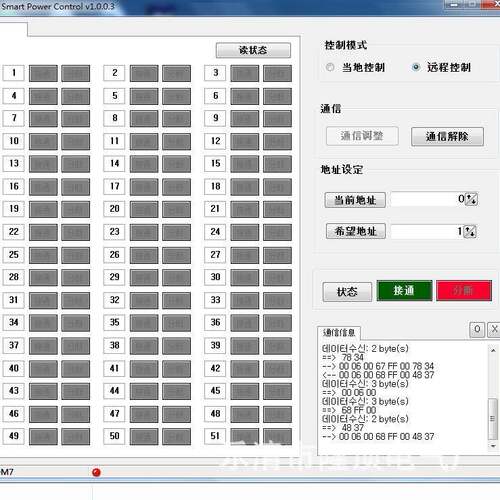Click the right gray button beside channel 12
The image size is (500, 500).
click(277, 141)
